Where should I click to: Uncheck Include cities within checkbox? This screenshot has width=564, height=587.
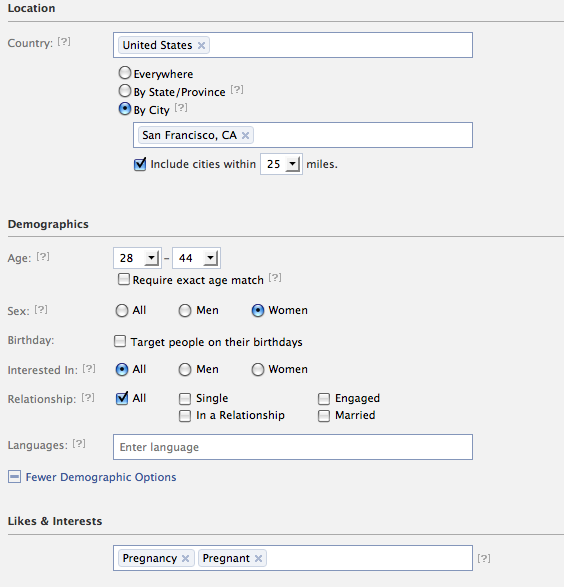140,164
